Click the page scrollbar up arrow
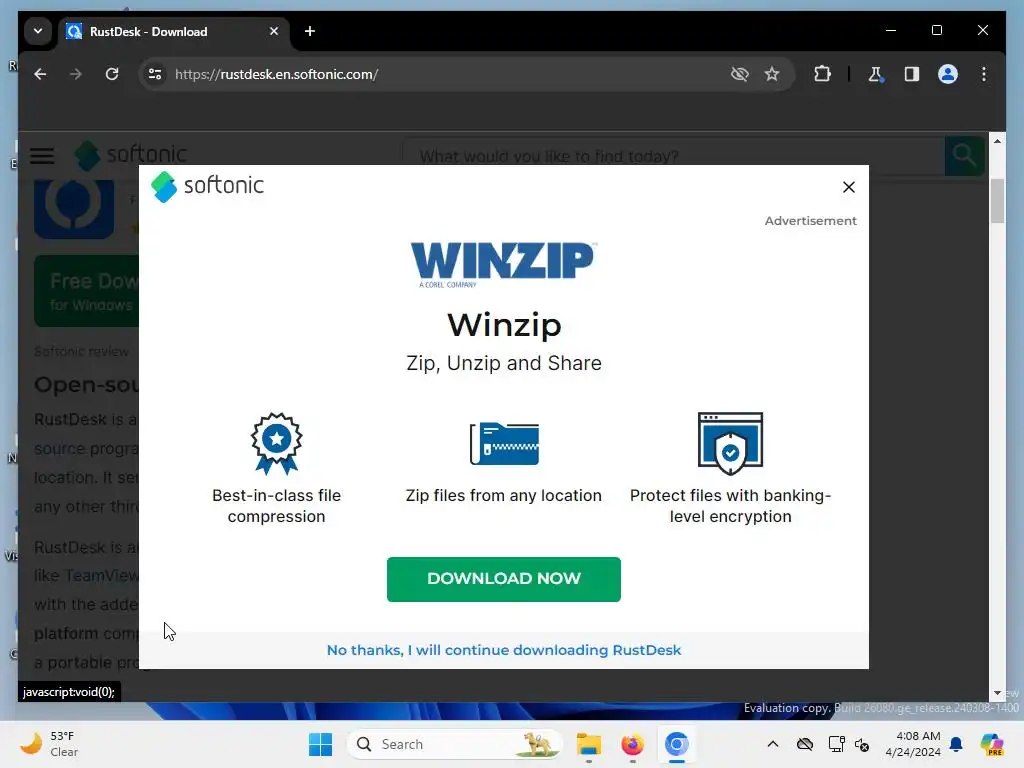 997,140
